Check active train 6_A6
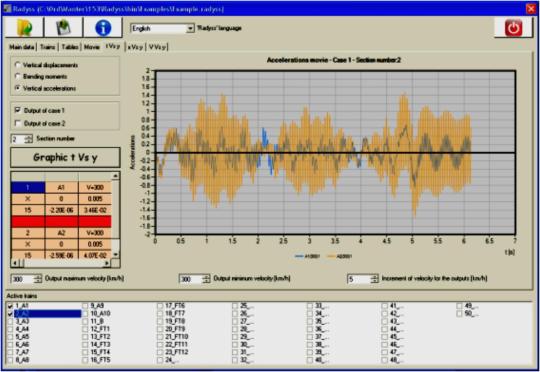 (x=10, y=344)
